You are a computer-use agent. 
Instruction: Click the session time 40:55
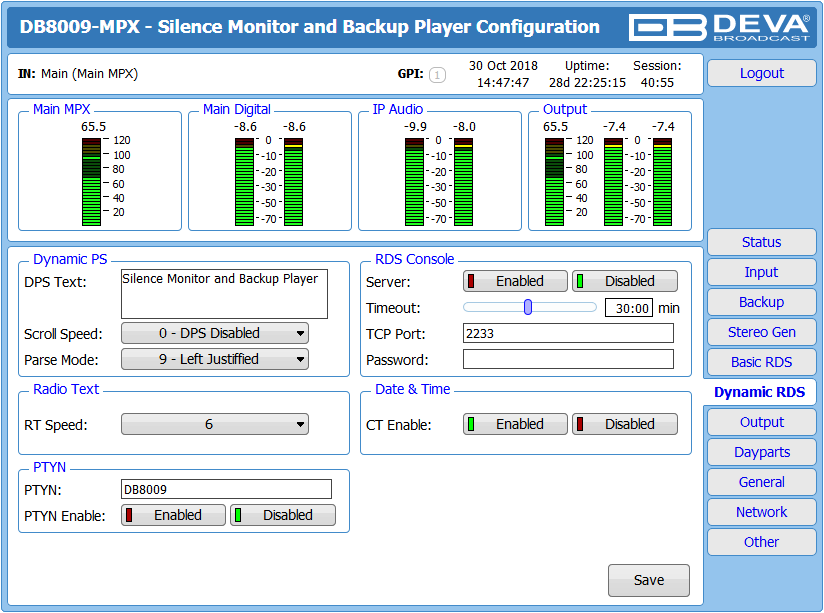pos(657,83)
